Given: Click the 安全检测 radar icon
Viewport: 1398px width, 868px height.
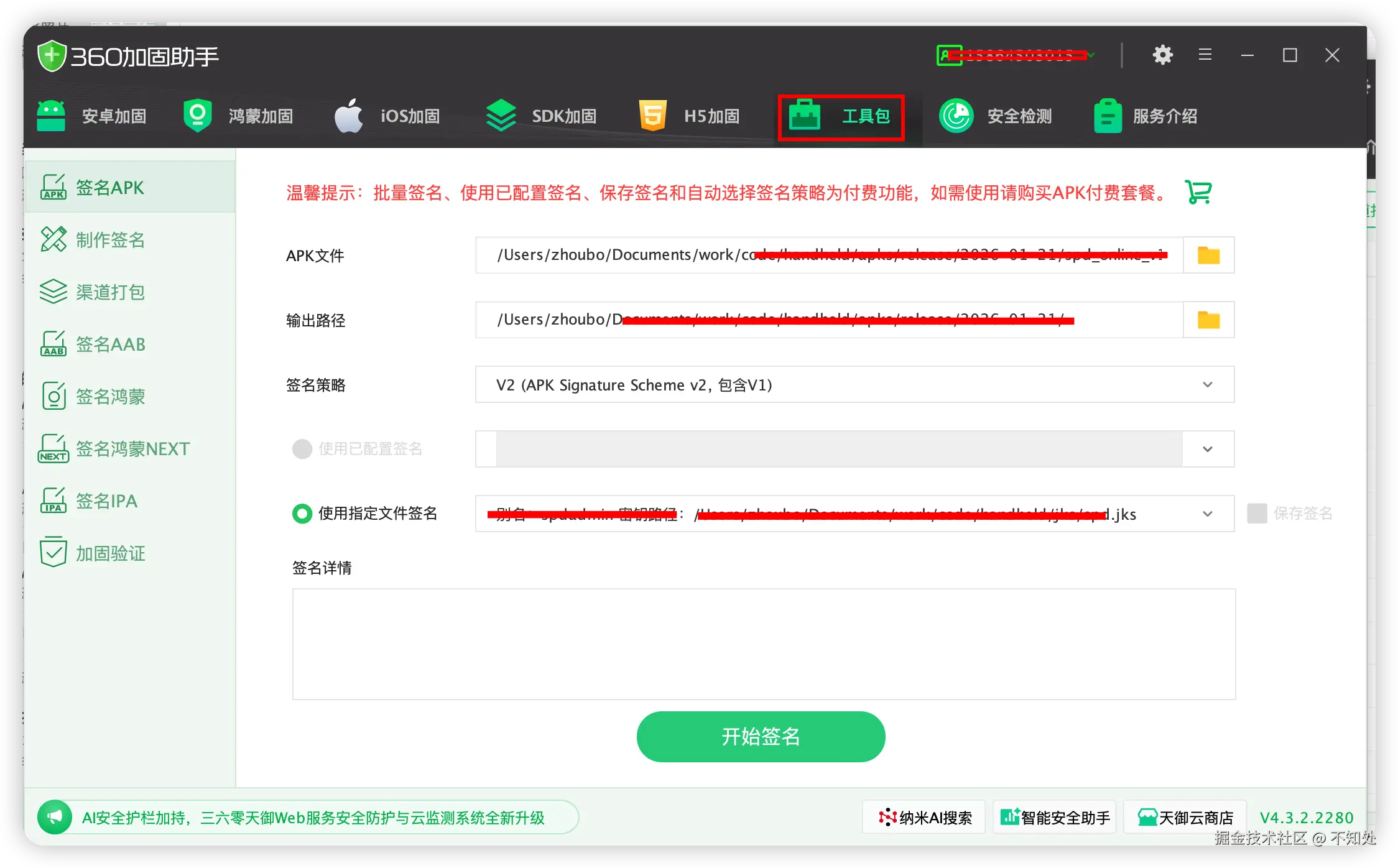Looking at the screenshot, I should click(956, 116).
